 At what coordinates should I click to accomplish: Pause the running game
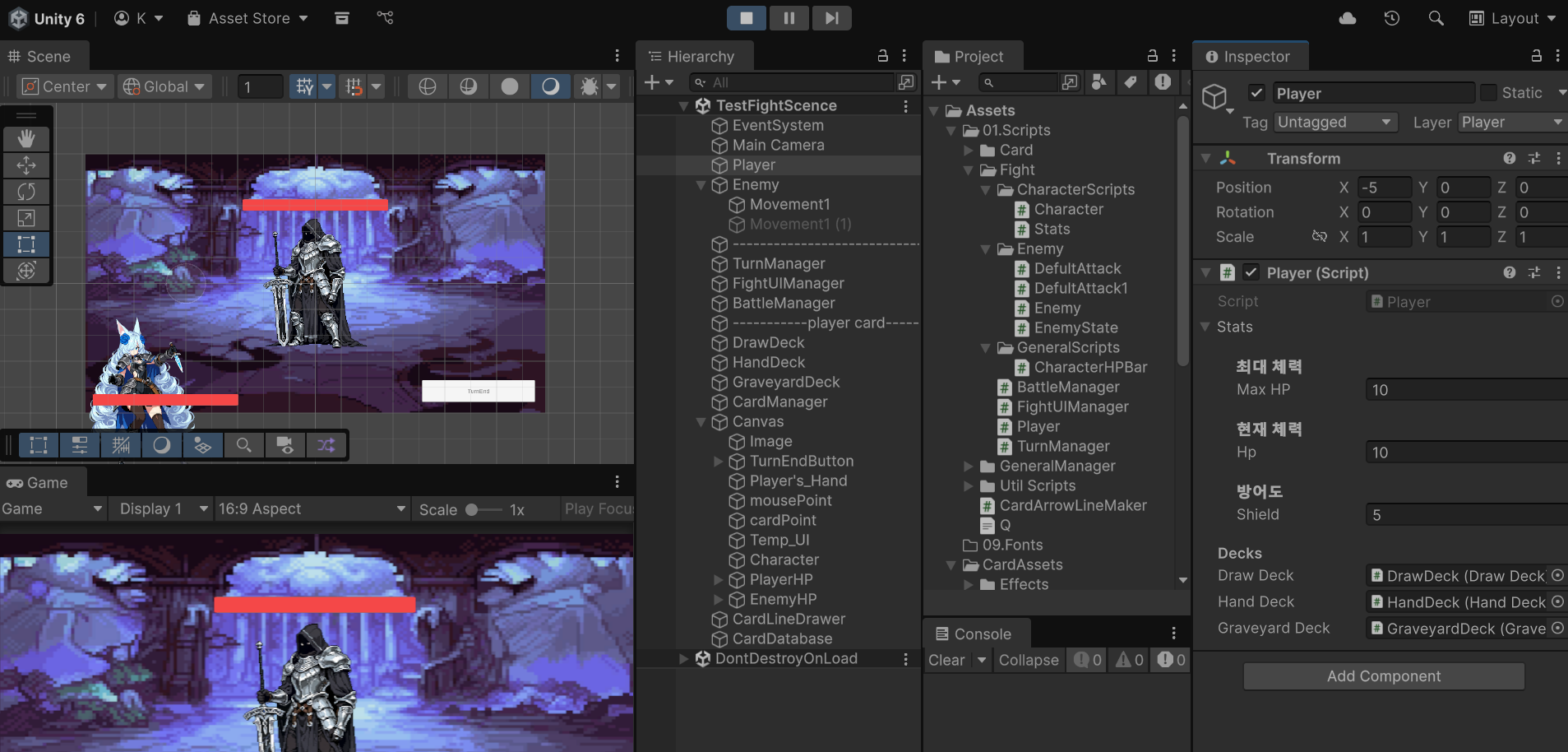click(x=789, y=18)
